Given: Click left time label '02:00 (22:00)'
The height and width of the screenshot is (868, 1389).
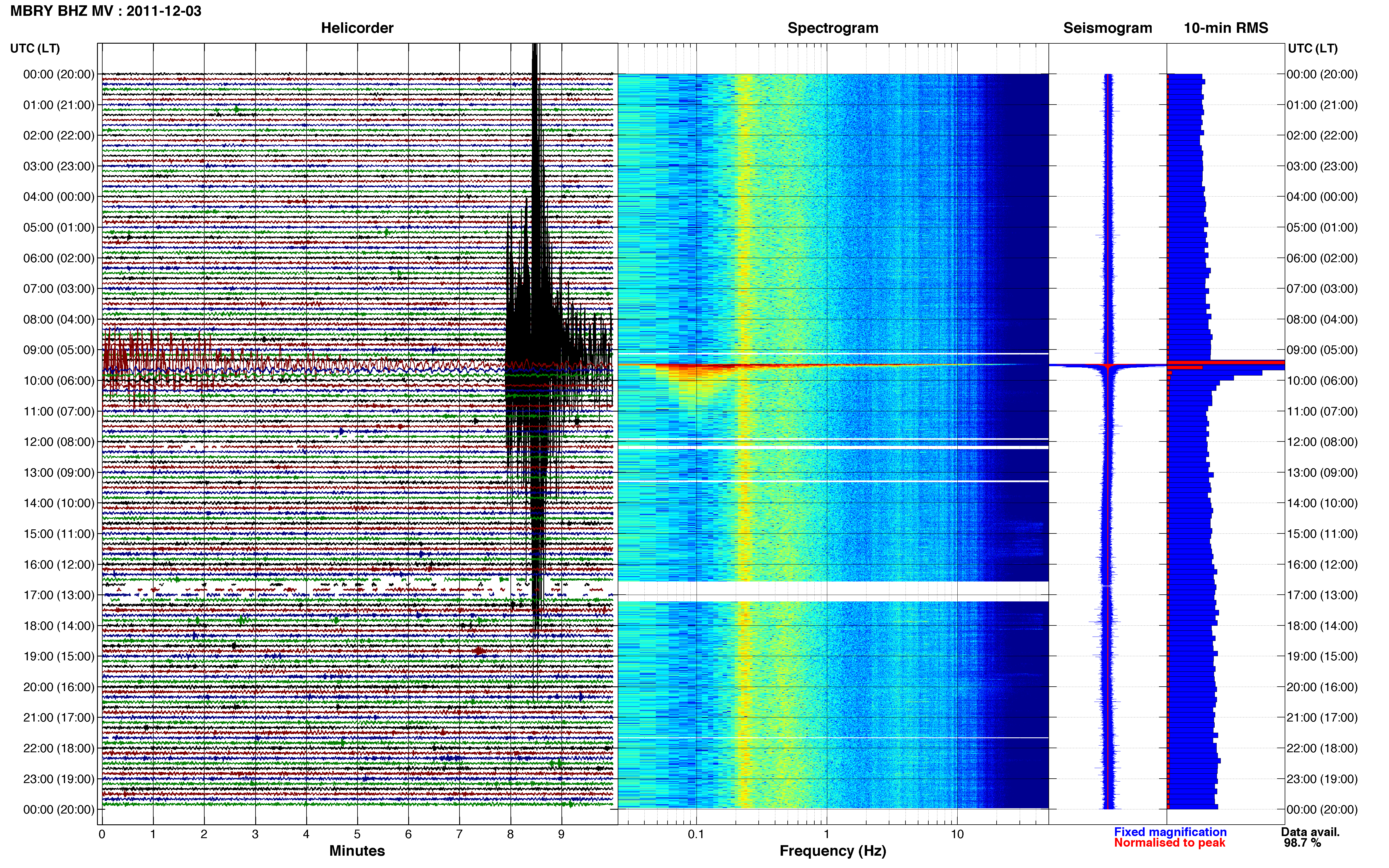Looking at the screenshot, I should click(59, 135).
